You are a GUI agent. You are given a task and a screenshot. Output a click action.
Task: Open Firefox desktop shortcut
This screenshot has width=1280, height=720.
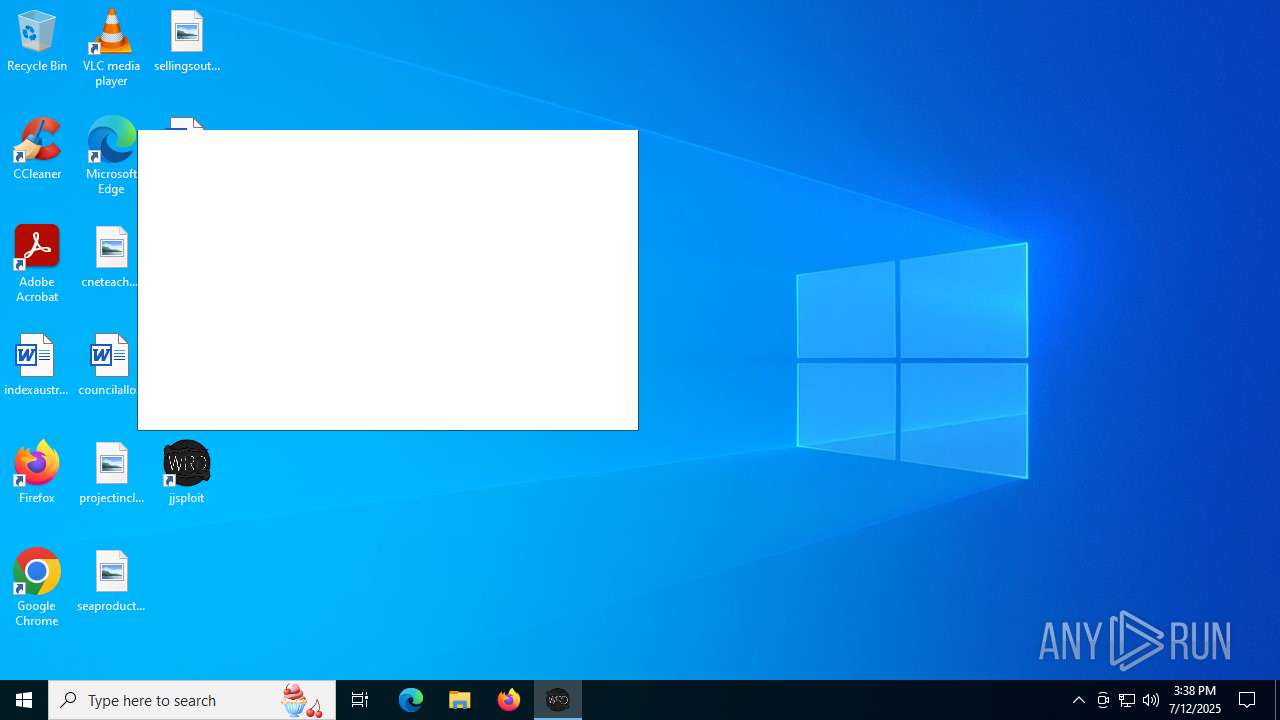37,474
